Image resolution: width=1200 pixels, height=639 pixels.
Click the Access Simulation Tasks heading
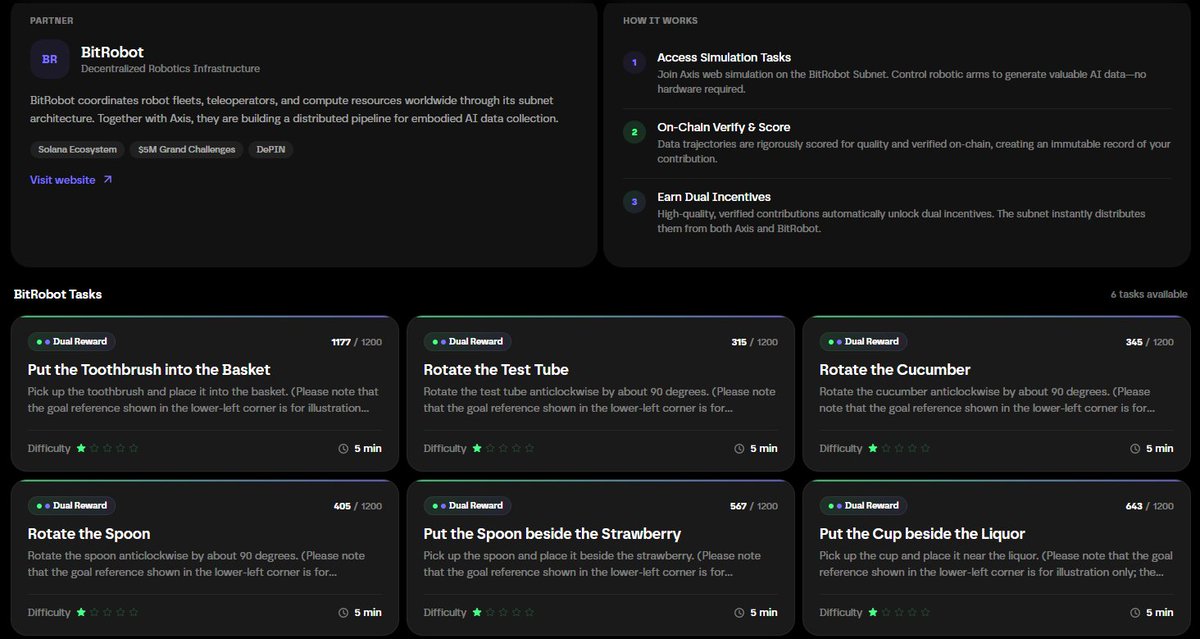click(724, 58)
